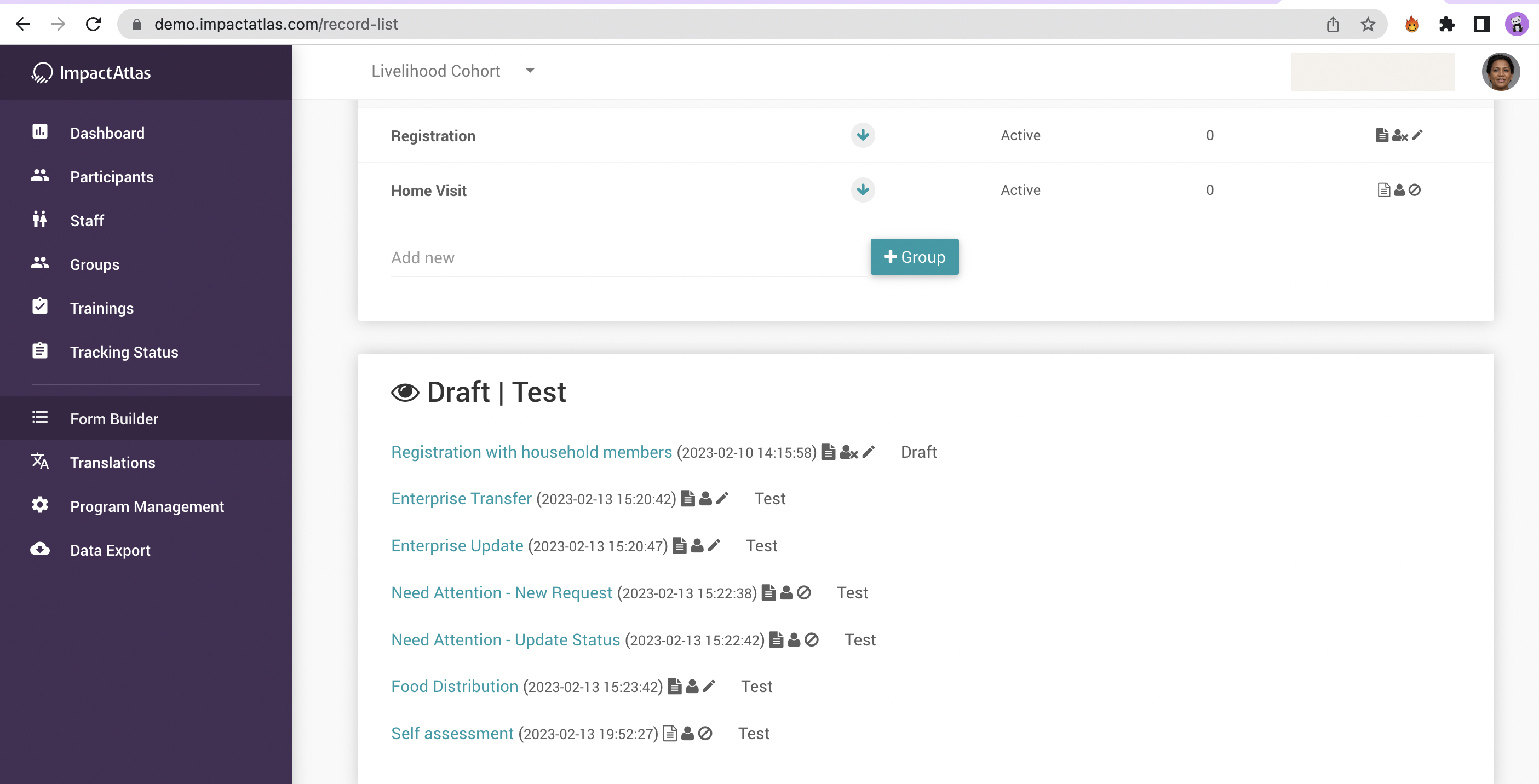Click the browser Extensions puzzle icon
Image resolution: width=1539 pixels, height=784 pixels.
[1446, 25]
